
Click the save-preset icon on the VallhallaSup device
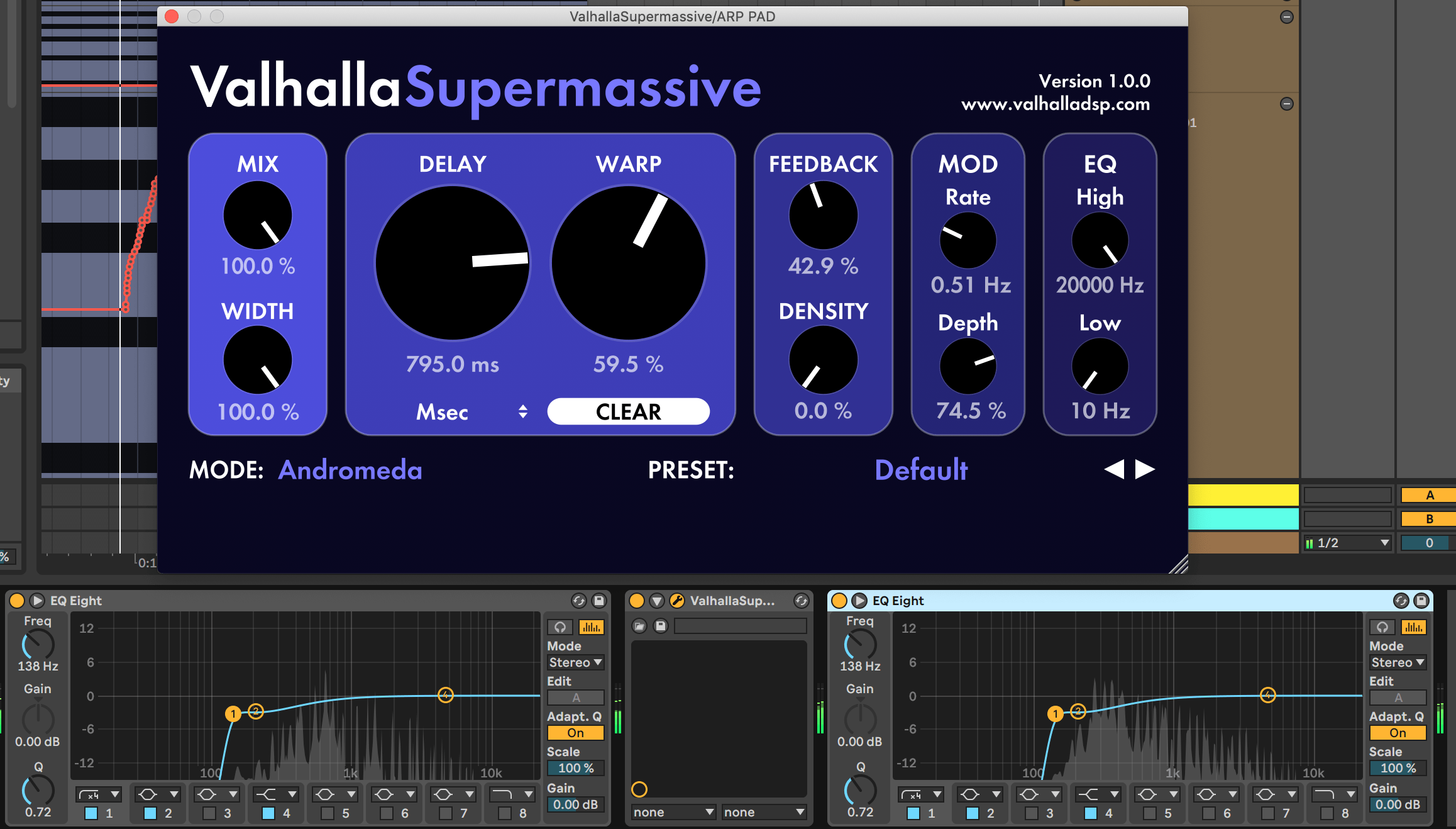[x=661, y=625]
